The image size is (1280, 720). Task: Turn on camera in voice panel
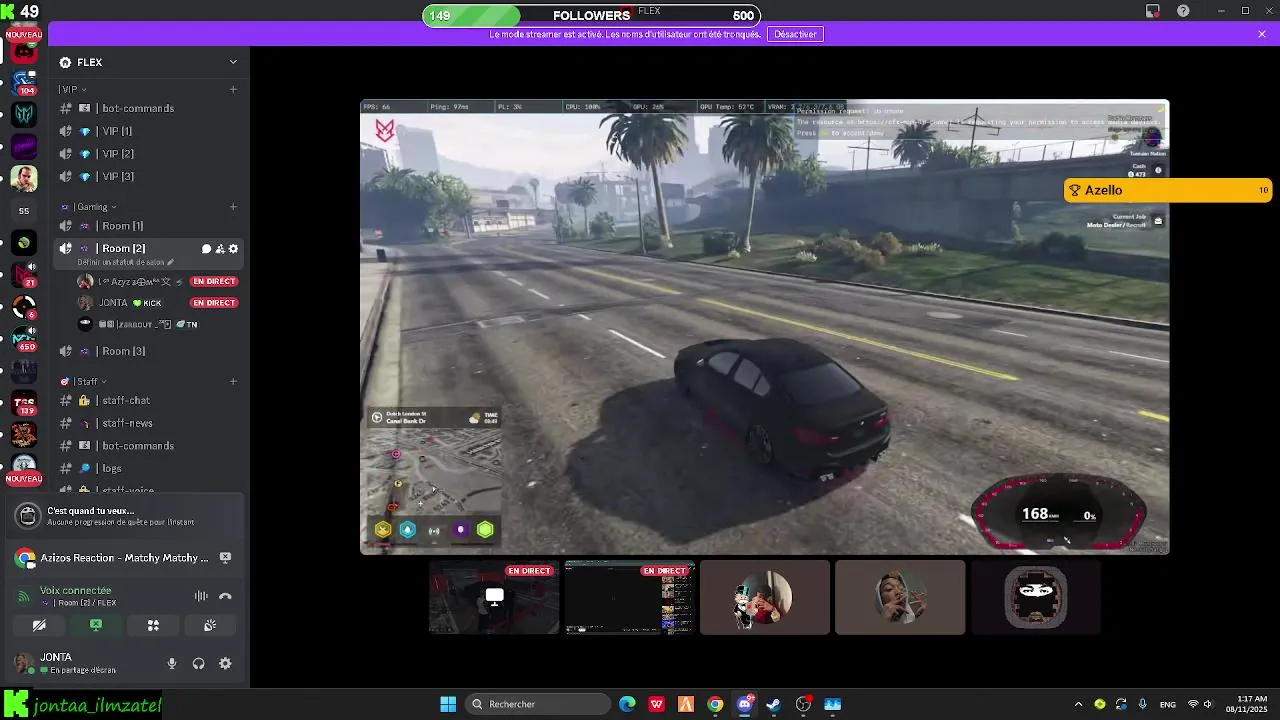(39, 625)
